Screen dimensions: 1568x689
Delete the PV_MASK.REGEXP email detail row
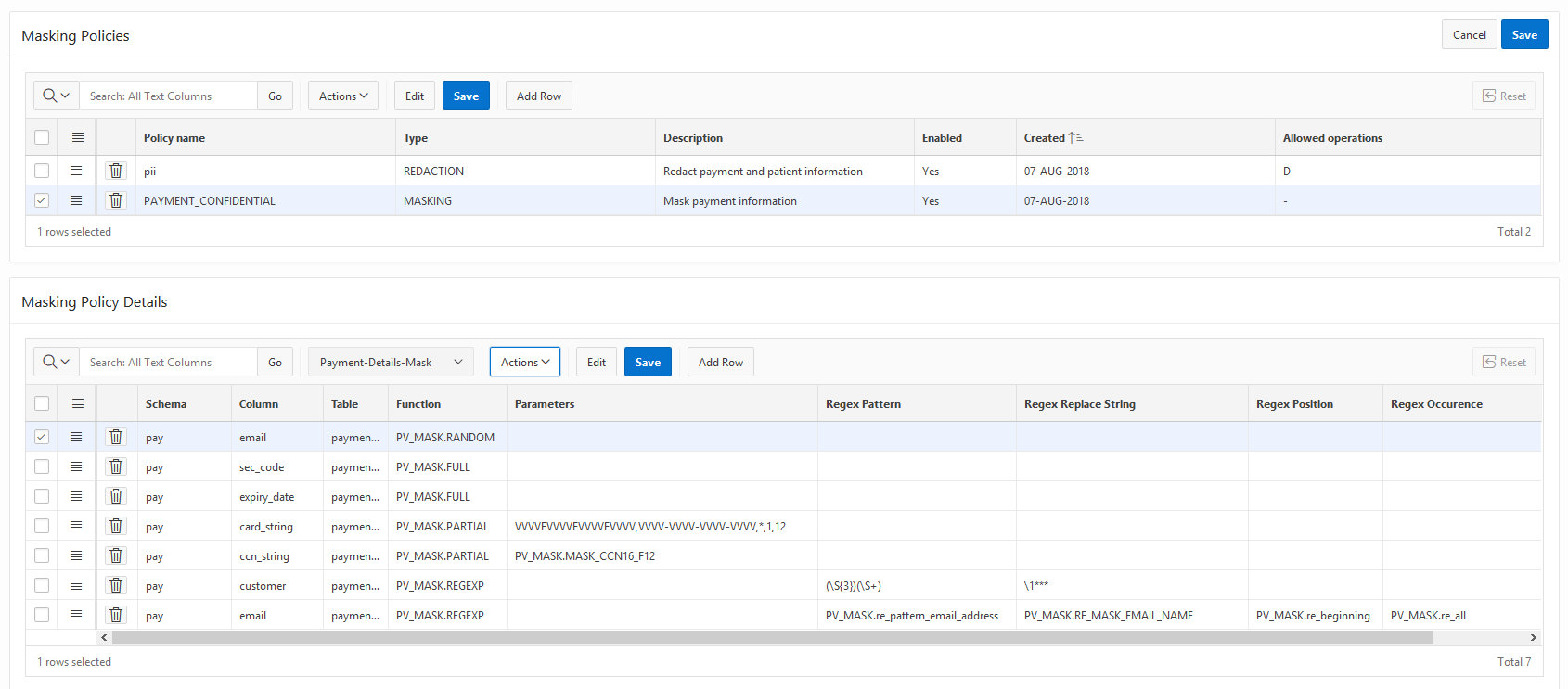pyautogui.click(x=116, y=615)
